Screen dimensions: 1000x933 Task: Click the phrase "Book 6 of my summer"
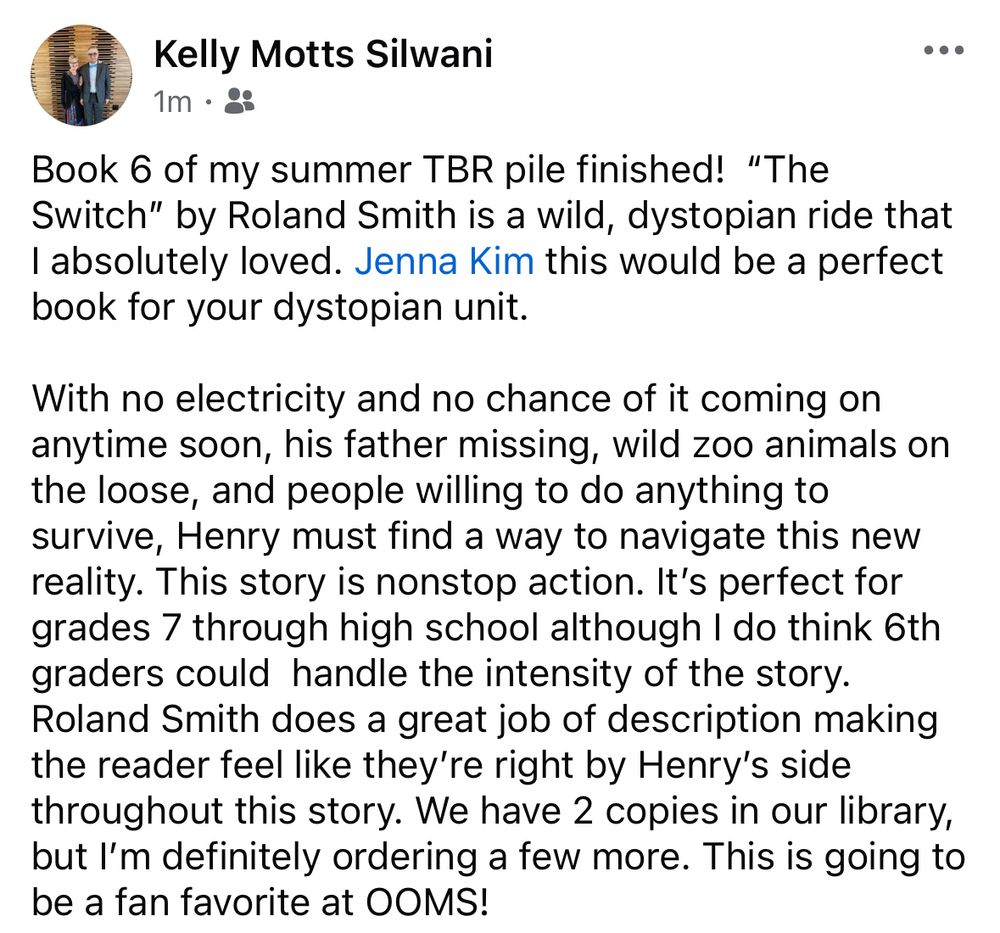221,170
